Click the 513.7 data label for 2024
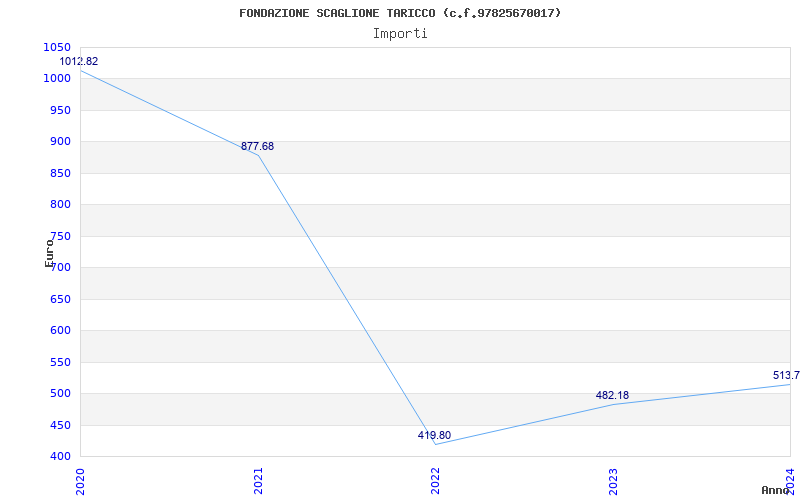Image resolution: width=800 pixels, height=500 pixels. click(x=786, y=376)
